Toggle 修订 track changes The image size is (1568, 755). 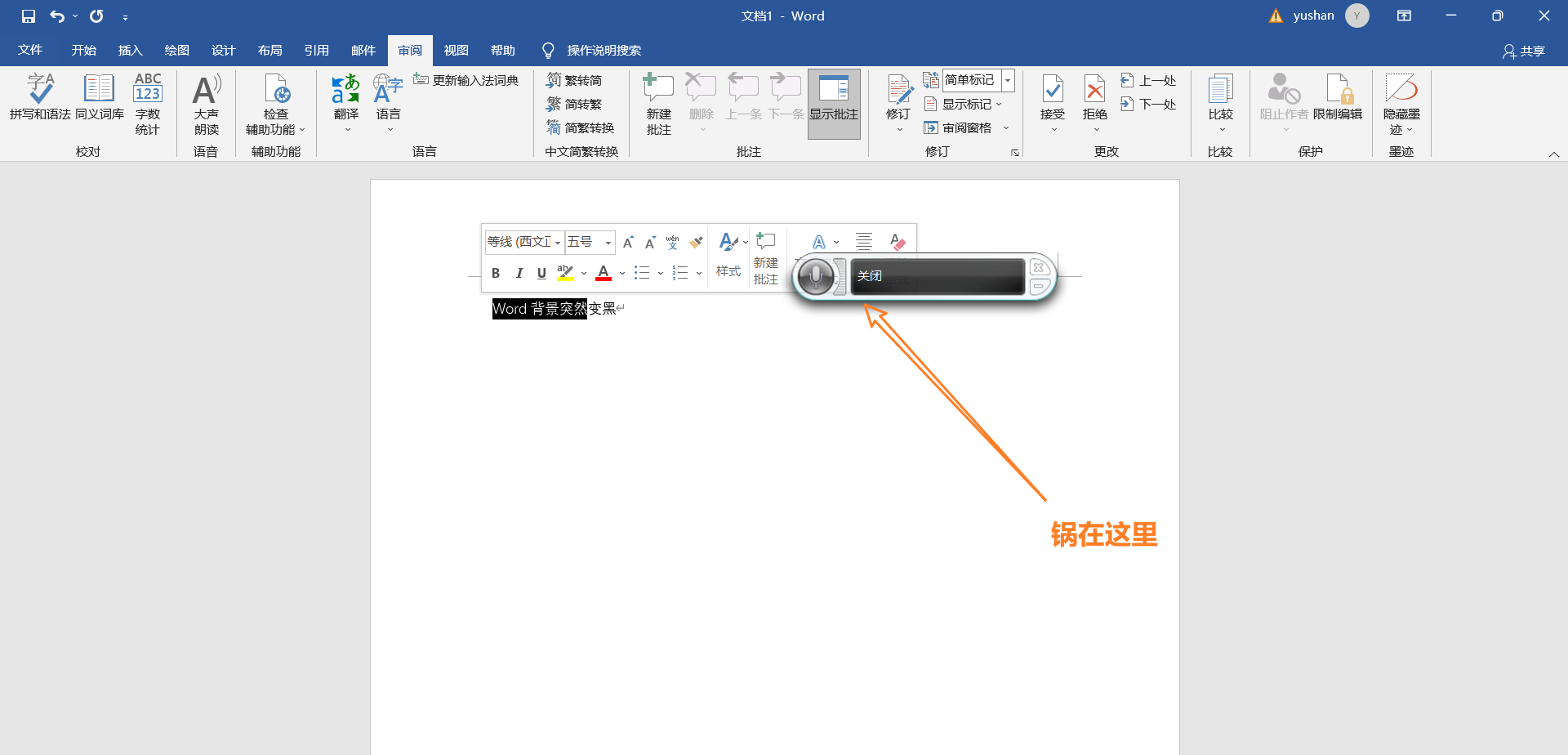click(x=898, y=104)
